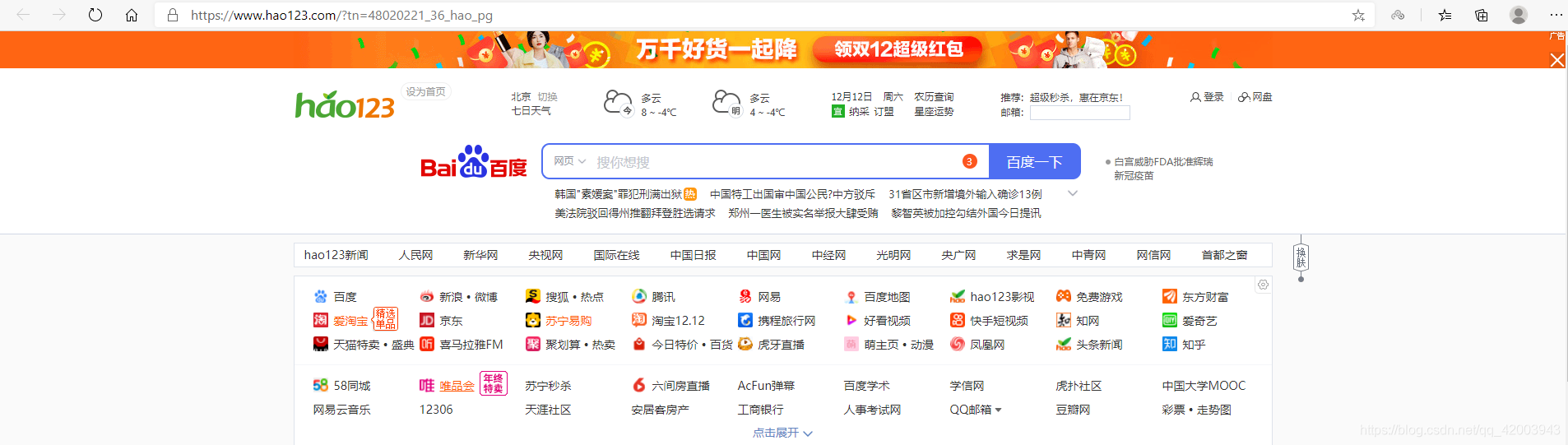Open 网盘 cloud drive link
Image resolution: width=1568 pixels, height=445 pixels.
click(x=1255, y=97)
